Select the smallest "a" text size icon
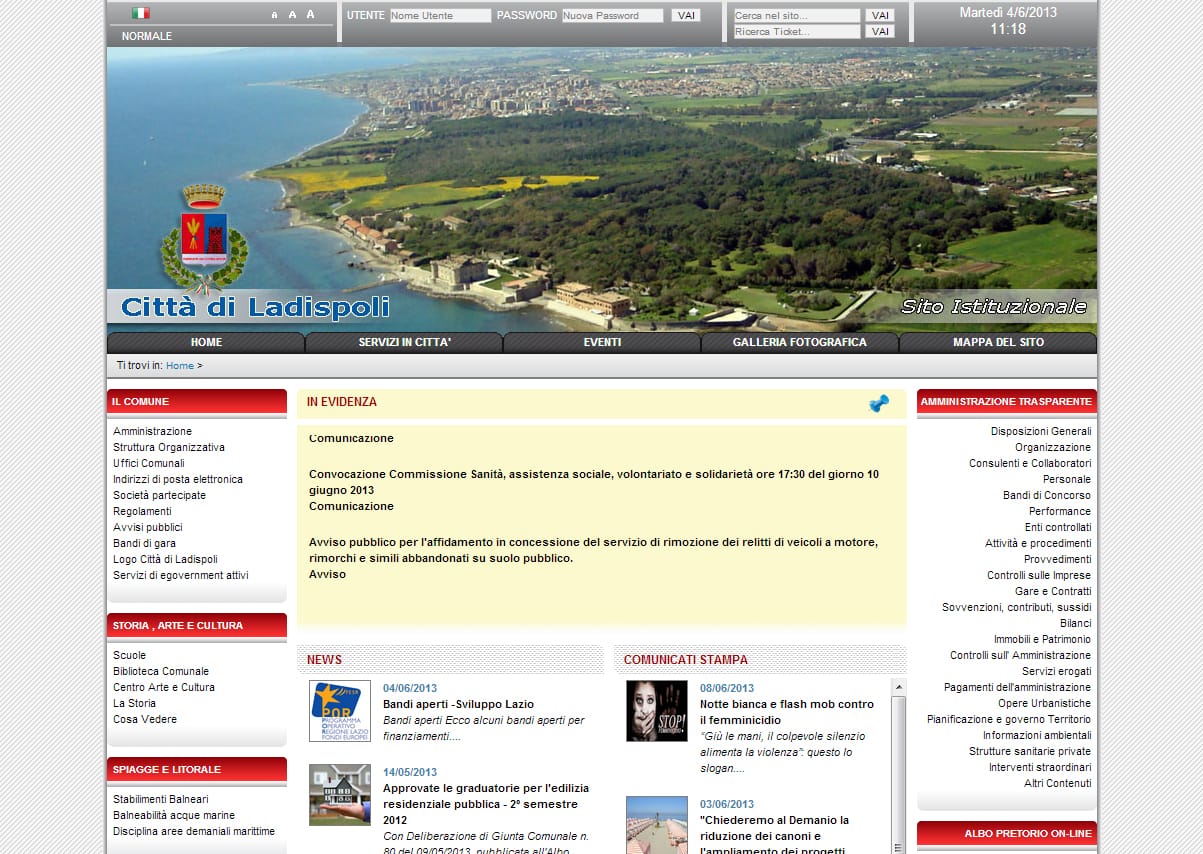 (274, 15)
